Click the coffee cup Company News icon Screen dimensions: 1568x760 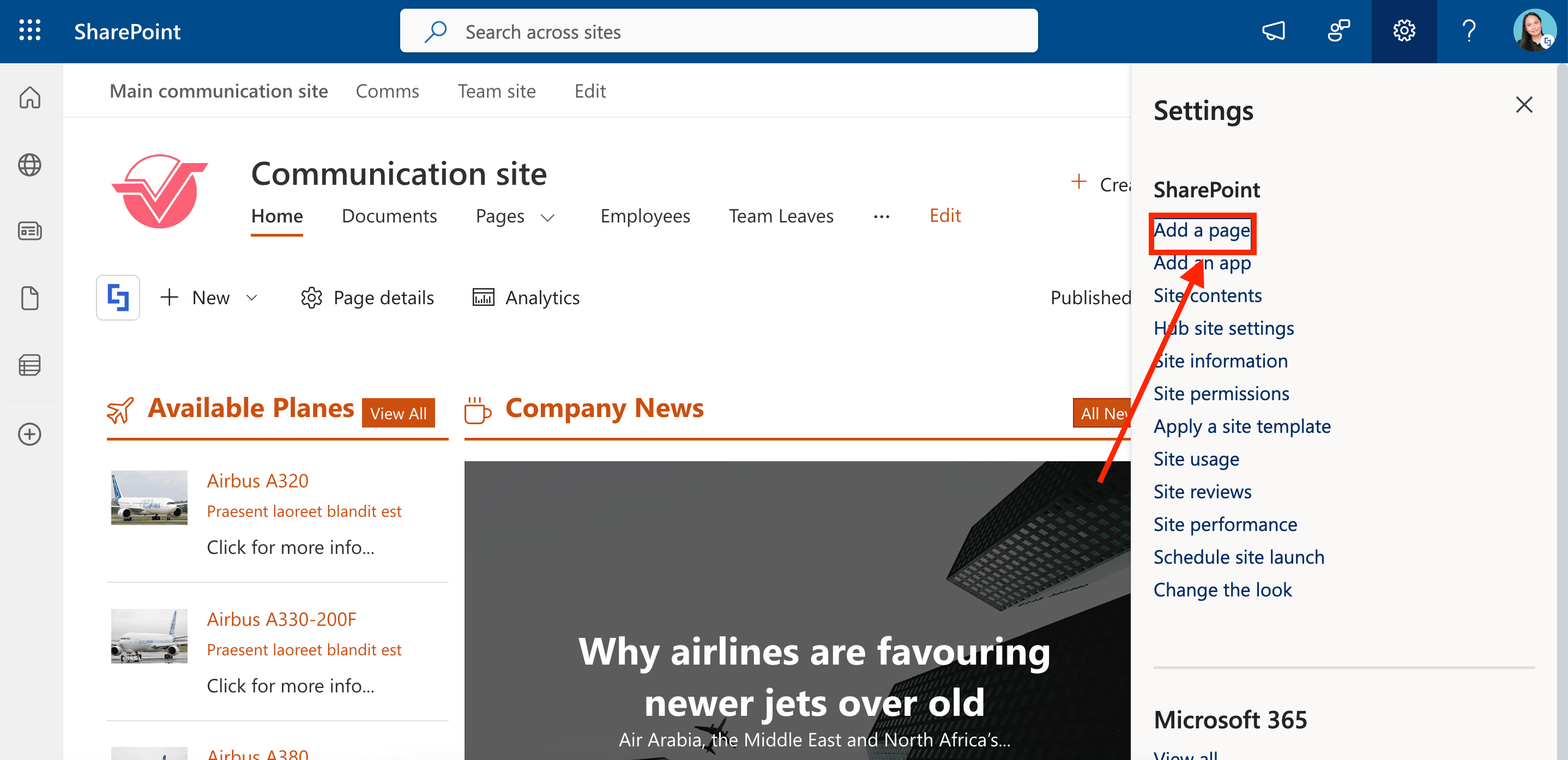[x=478, y=410]
